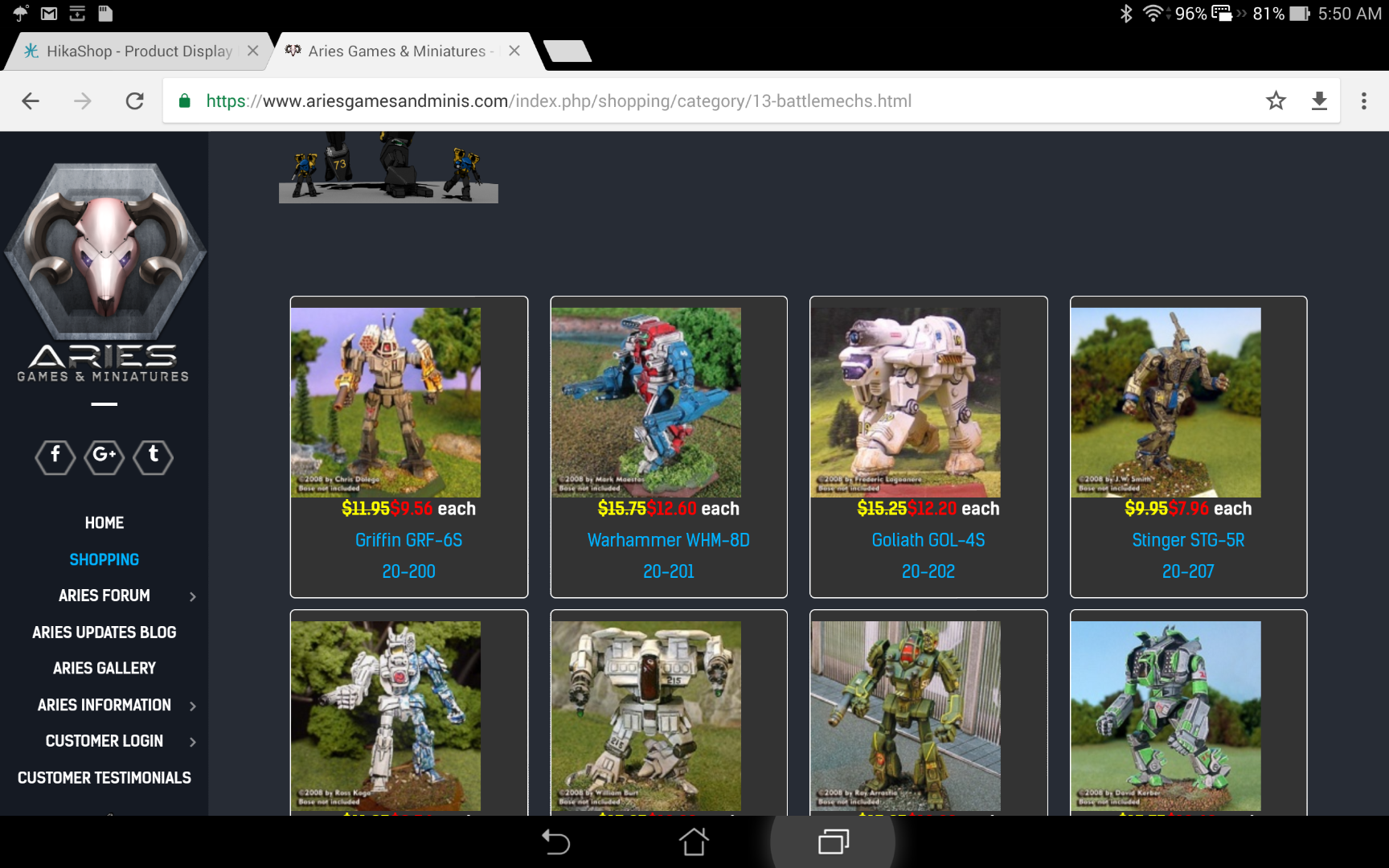Open the ARIES FORUM menu item
This screenshot has width=1389, height=868.
(104, 596)
